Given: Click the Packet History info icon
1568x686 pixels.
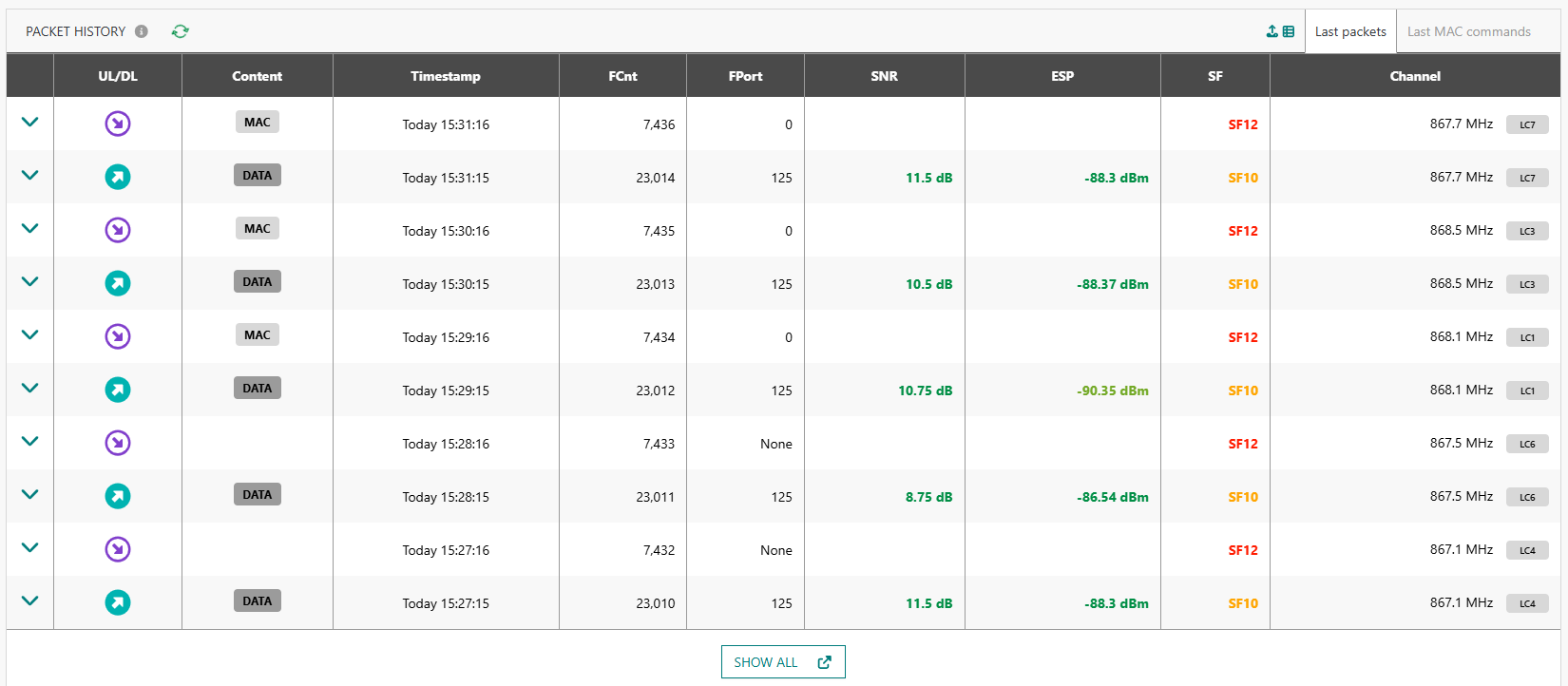Looking at the screenshot, I should click(x=142, y=31).
